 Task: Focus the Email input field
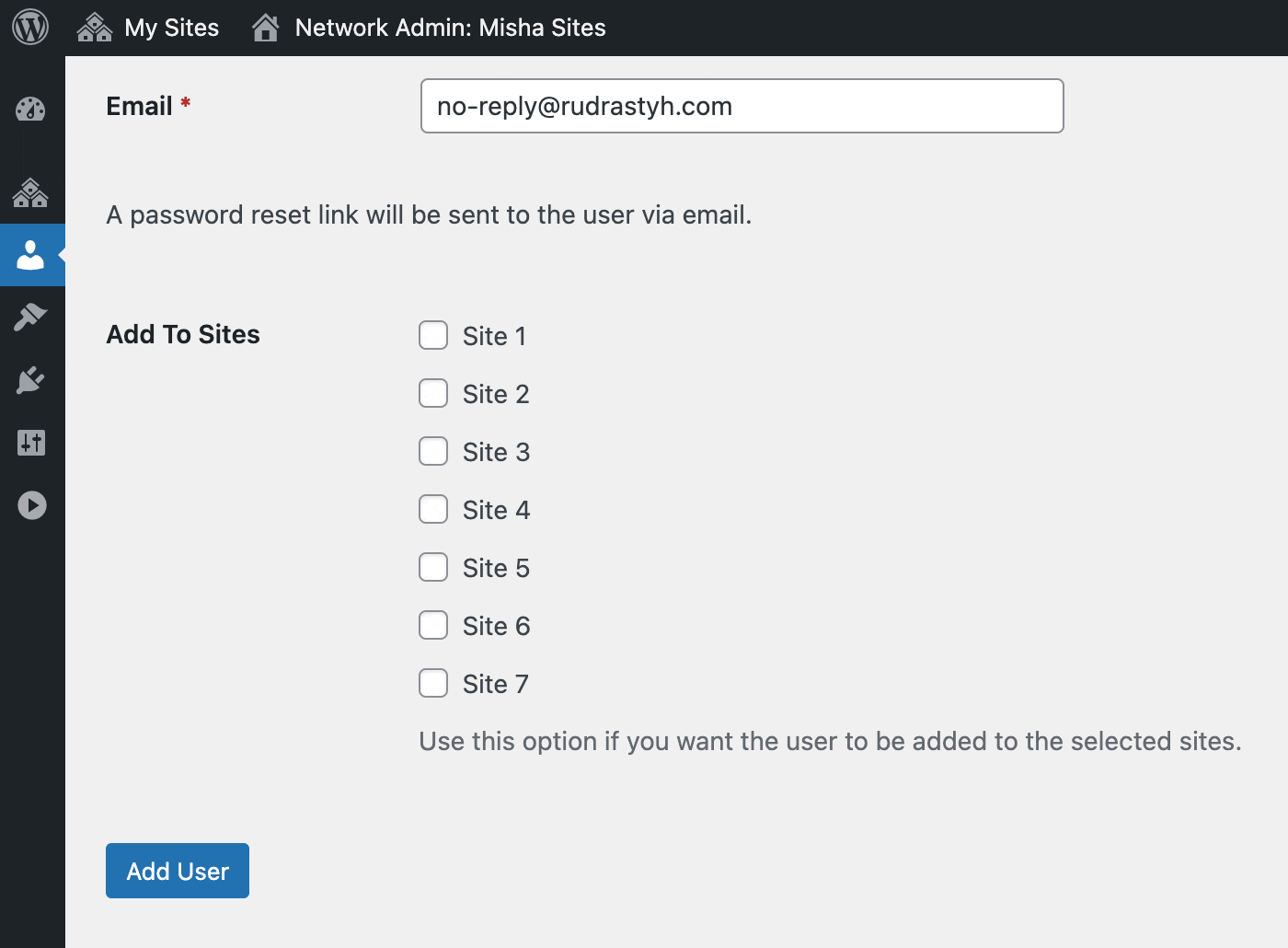[742, 106]
